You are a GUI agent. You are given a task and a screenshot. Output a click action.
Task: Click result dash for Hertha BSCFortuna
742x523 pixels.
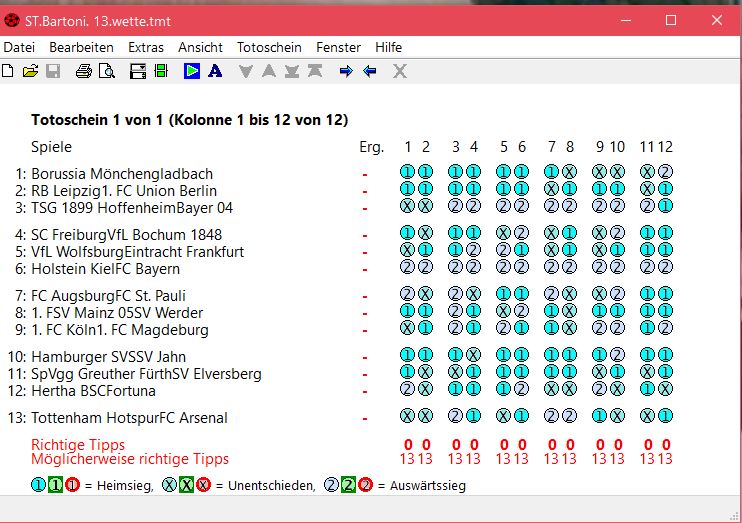[x=365, y=392]
